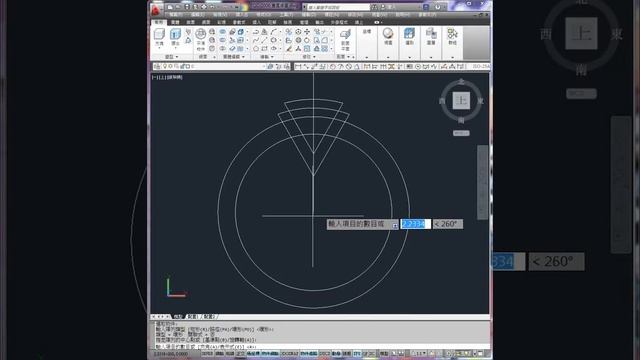The height and width of the screenshot is (360, 640).
Task: Click the Plot icon in quick access toolbar
Action: 204,7
